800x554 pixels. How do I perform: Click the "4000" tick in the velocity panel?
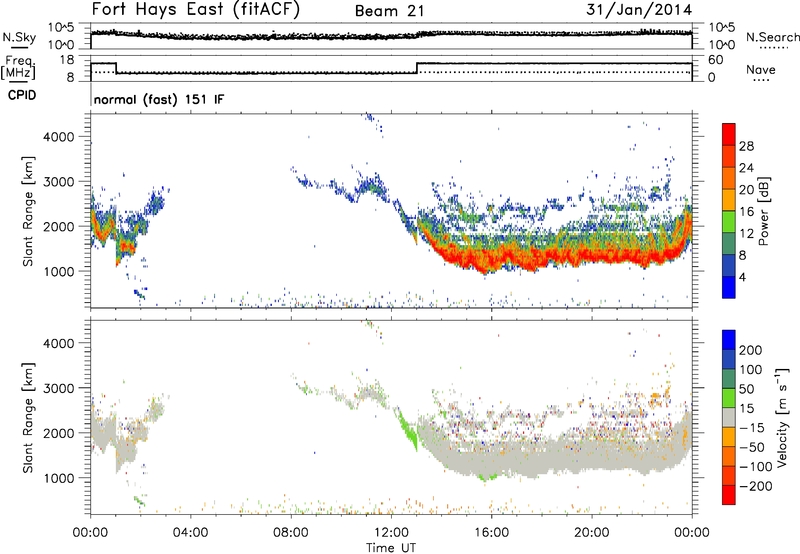coord(59,343)
